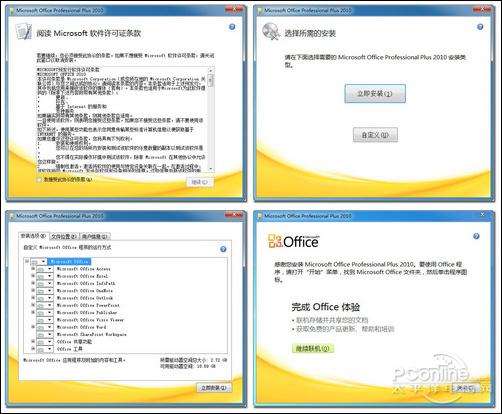The width and height of the screenshot is (502, 414).
Task: Click help icon in installation type window
Action: (x=480, y=27)
